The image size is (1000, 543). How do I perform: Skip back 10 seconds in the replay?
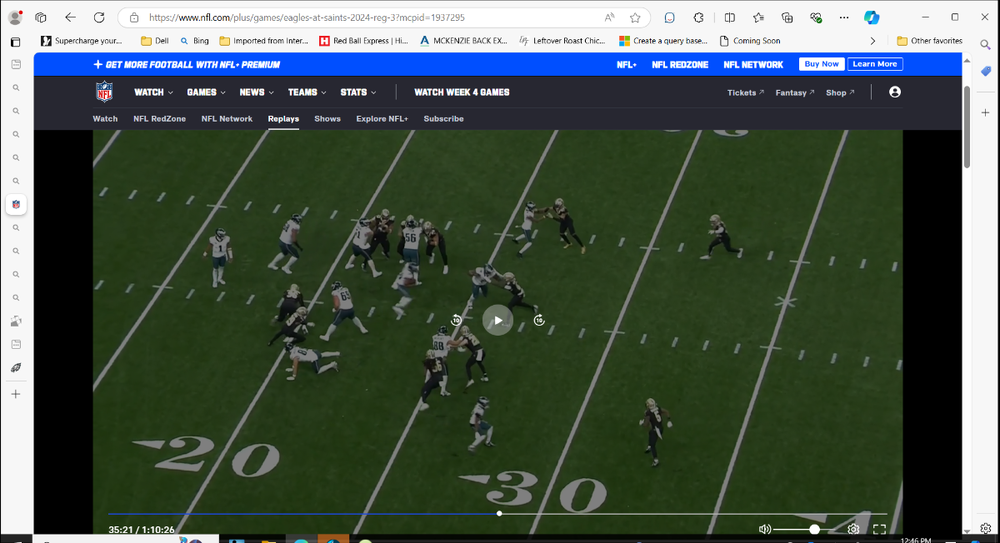[x=456, y=320]
